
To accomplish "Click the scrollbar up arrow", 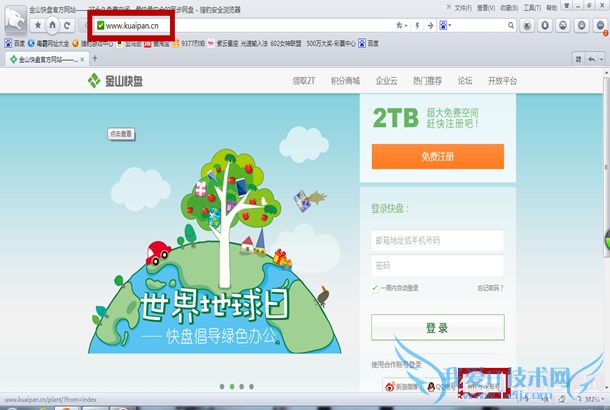I will click(606, 72).
